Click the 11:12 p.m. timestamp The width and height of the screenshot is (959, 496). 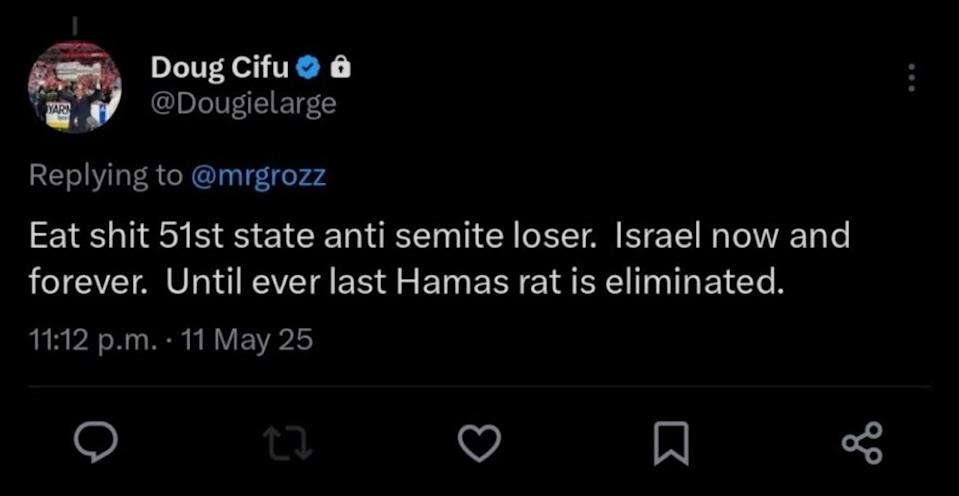point(92,340)
